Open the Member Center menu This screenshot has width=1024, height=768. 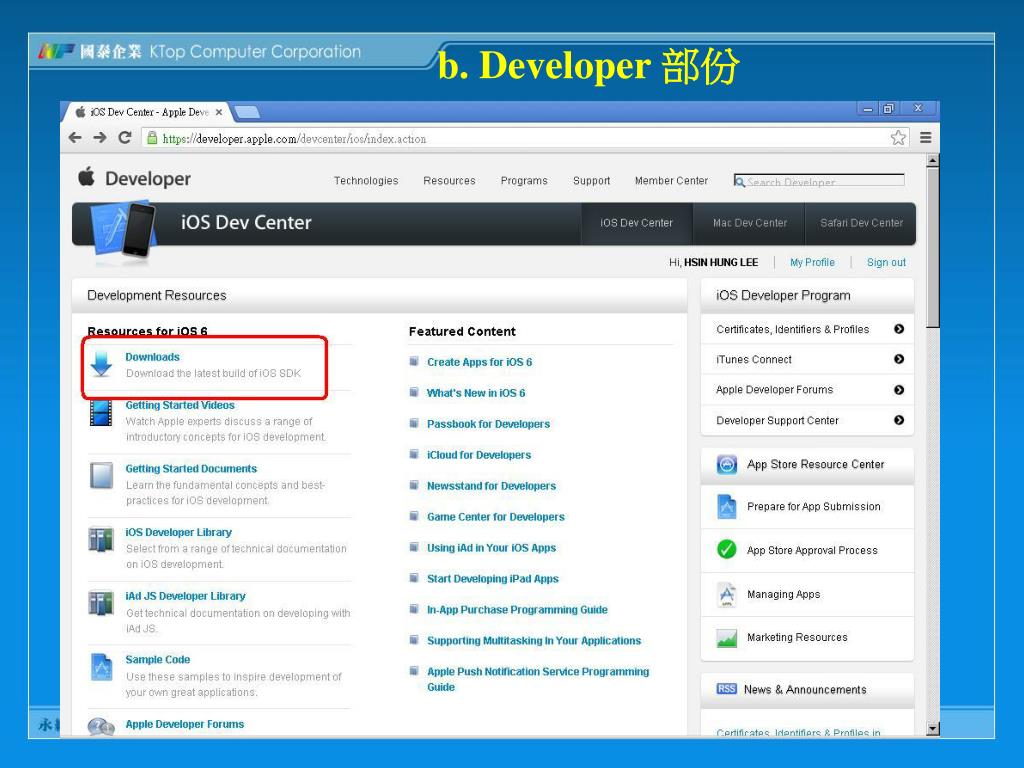pos(671,181)
